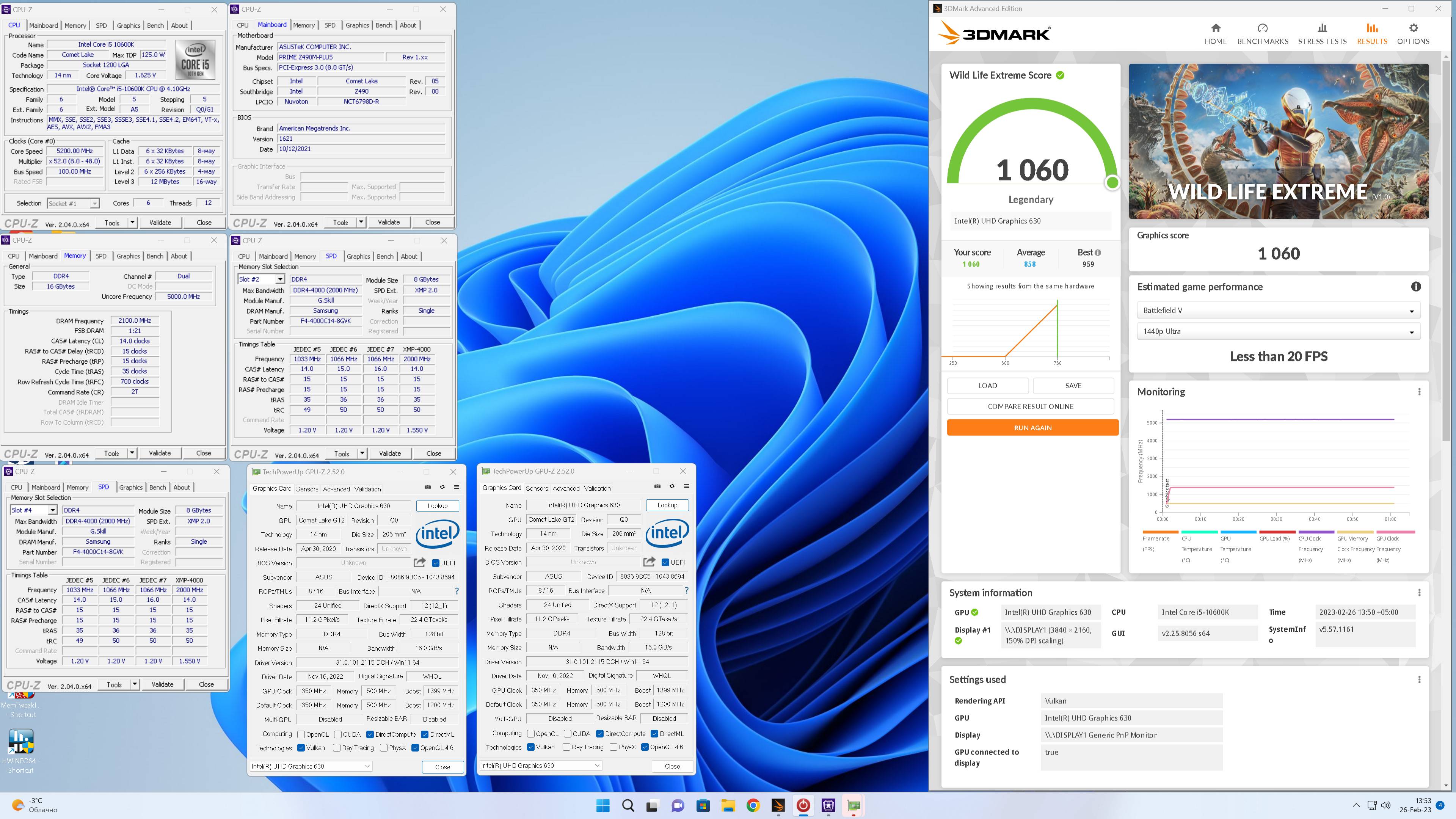Click COMPARE RESULT ONLINE button

click(x=1031, y=406)
